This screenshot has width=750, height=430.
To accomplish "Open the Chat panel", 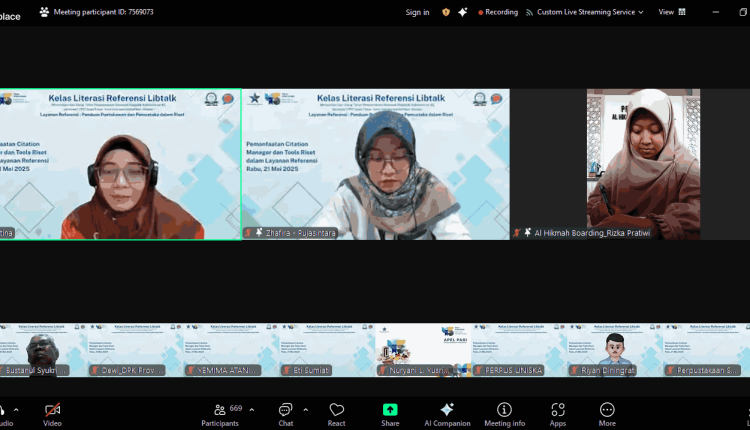I will pos(286,415).
